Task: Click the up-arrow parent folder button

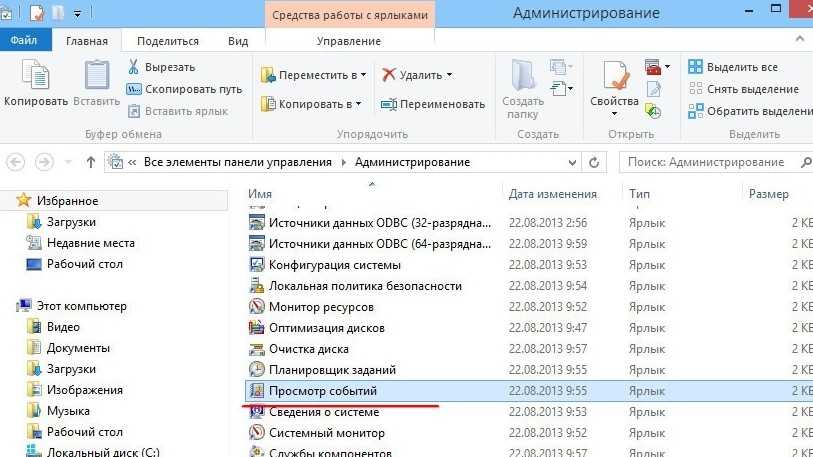Action: 91,162
